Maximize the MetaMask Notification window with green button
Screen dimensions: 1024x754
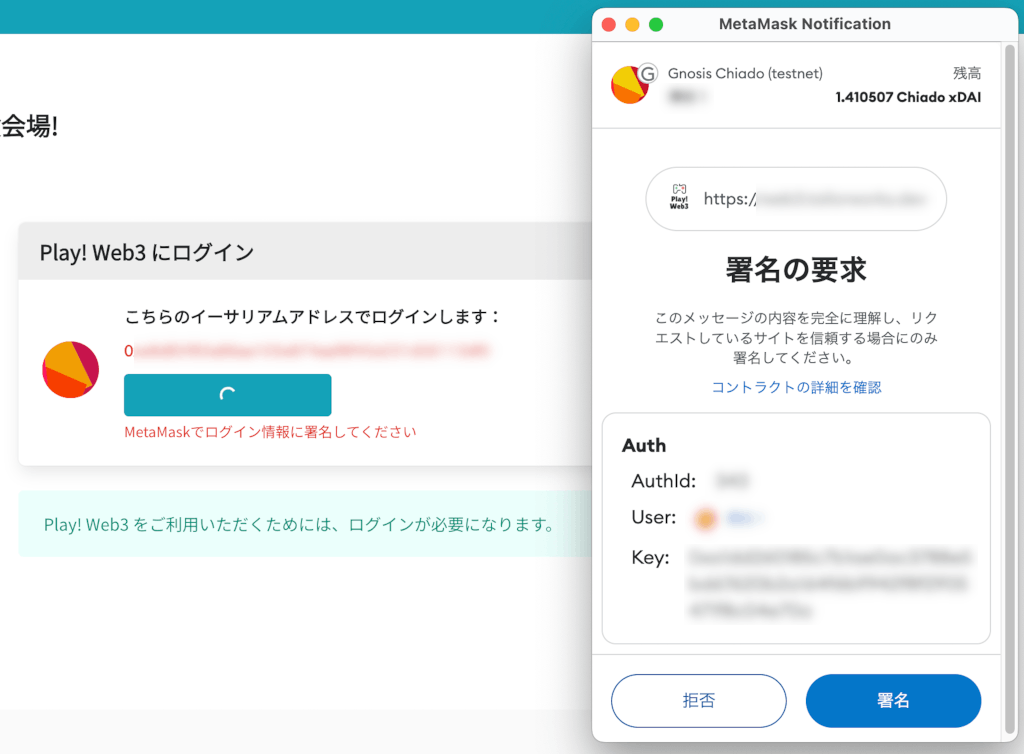(656, 25)
